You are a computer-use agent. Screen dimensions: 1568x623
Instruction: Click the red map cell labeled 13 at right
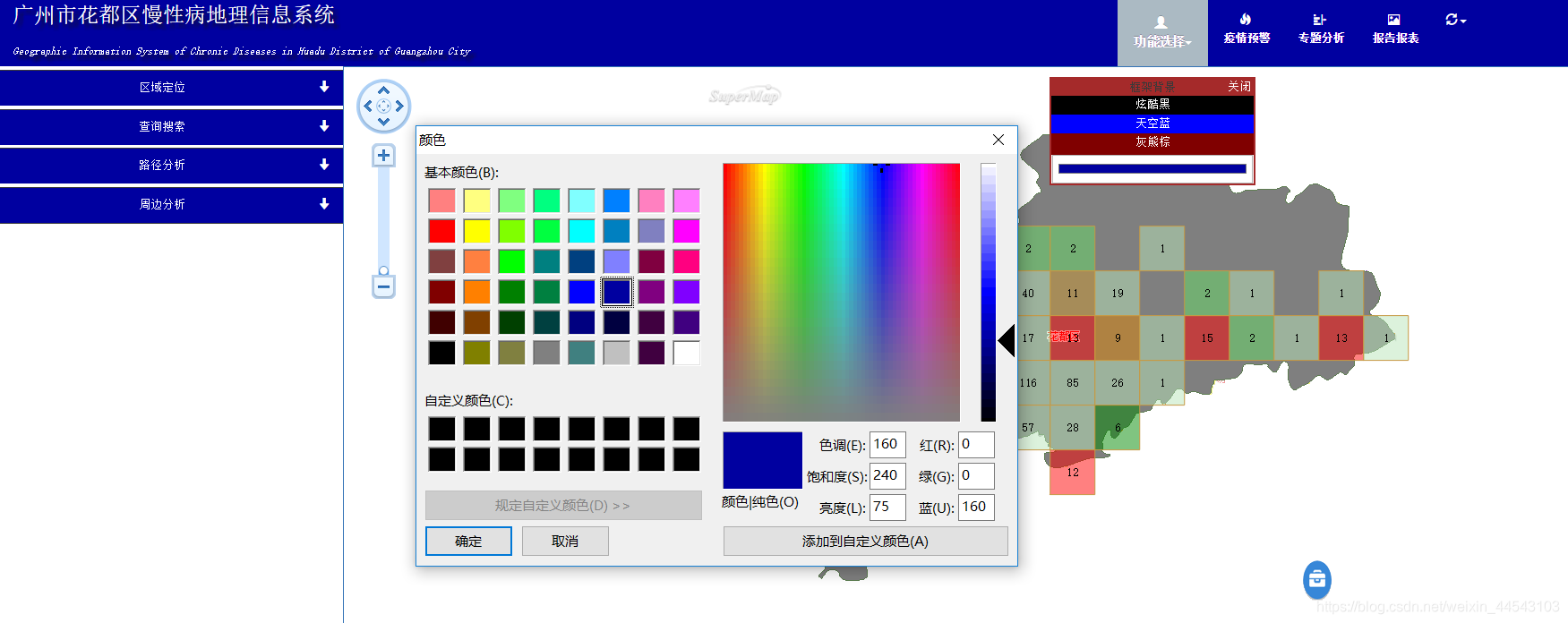coord(1341,337)
